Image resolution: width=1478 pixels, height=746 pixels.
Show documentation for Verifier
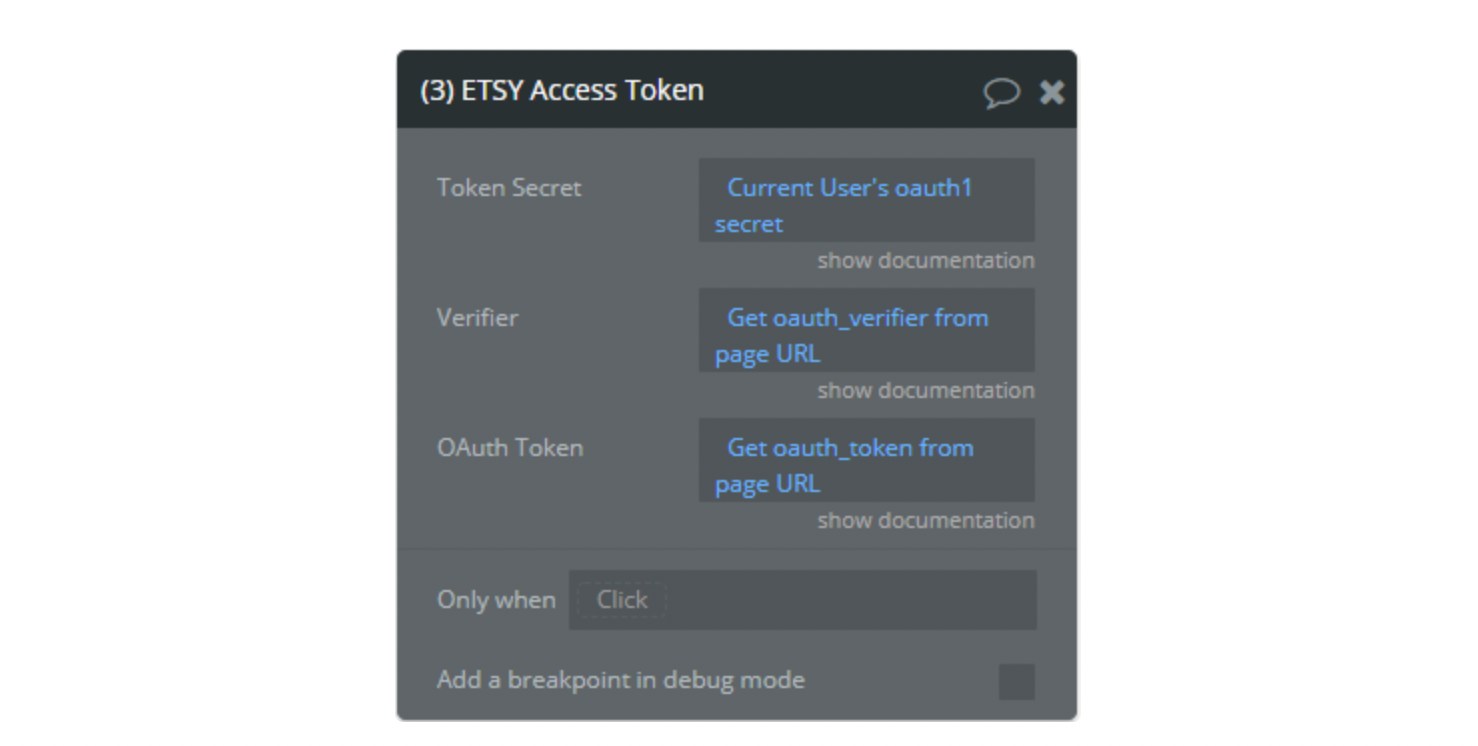[926, 390]
